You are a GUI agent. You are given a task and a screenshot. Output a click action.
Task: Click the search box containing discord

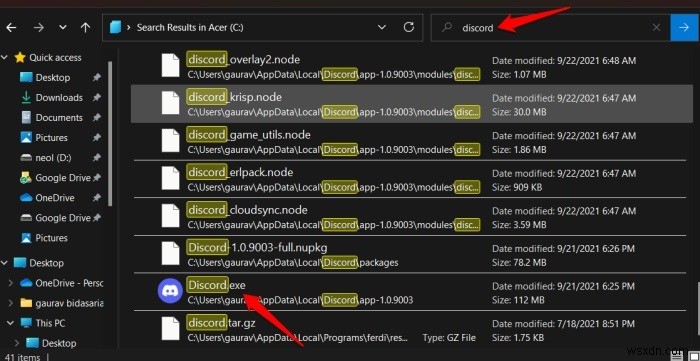[x=550, y=28]
